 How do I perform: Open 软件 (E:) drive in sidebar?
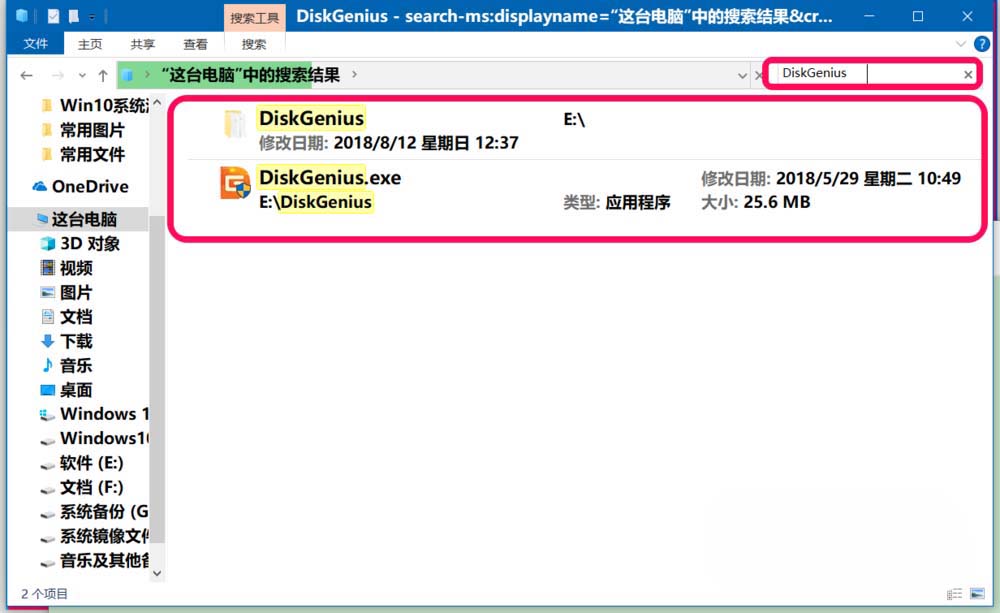(91, 463)
